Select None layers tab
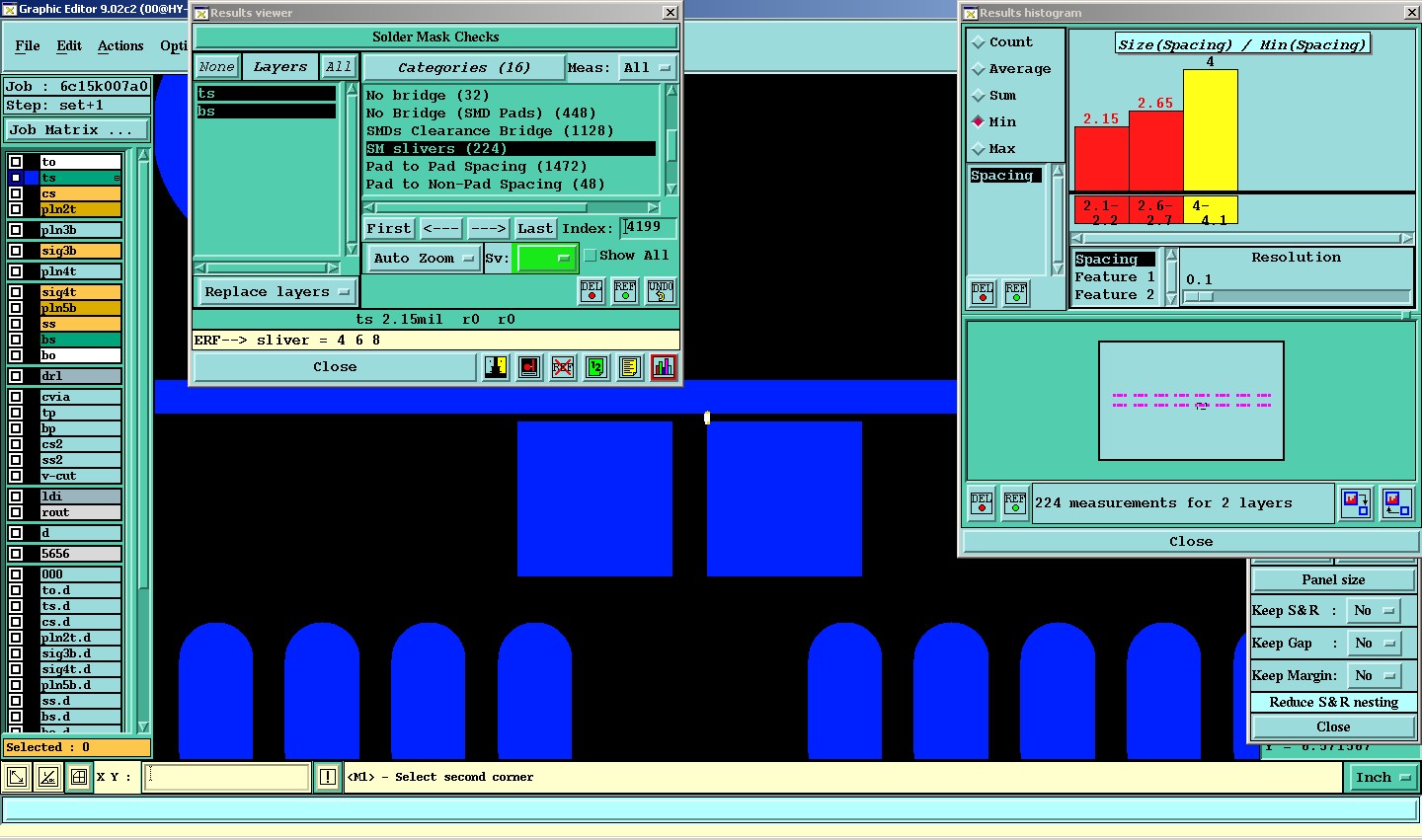 (x=216, y=67)
